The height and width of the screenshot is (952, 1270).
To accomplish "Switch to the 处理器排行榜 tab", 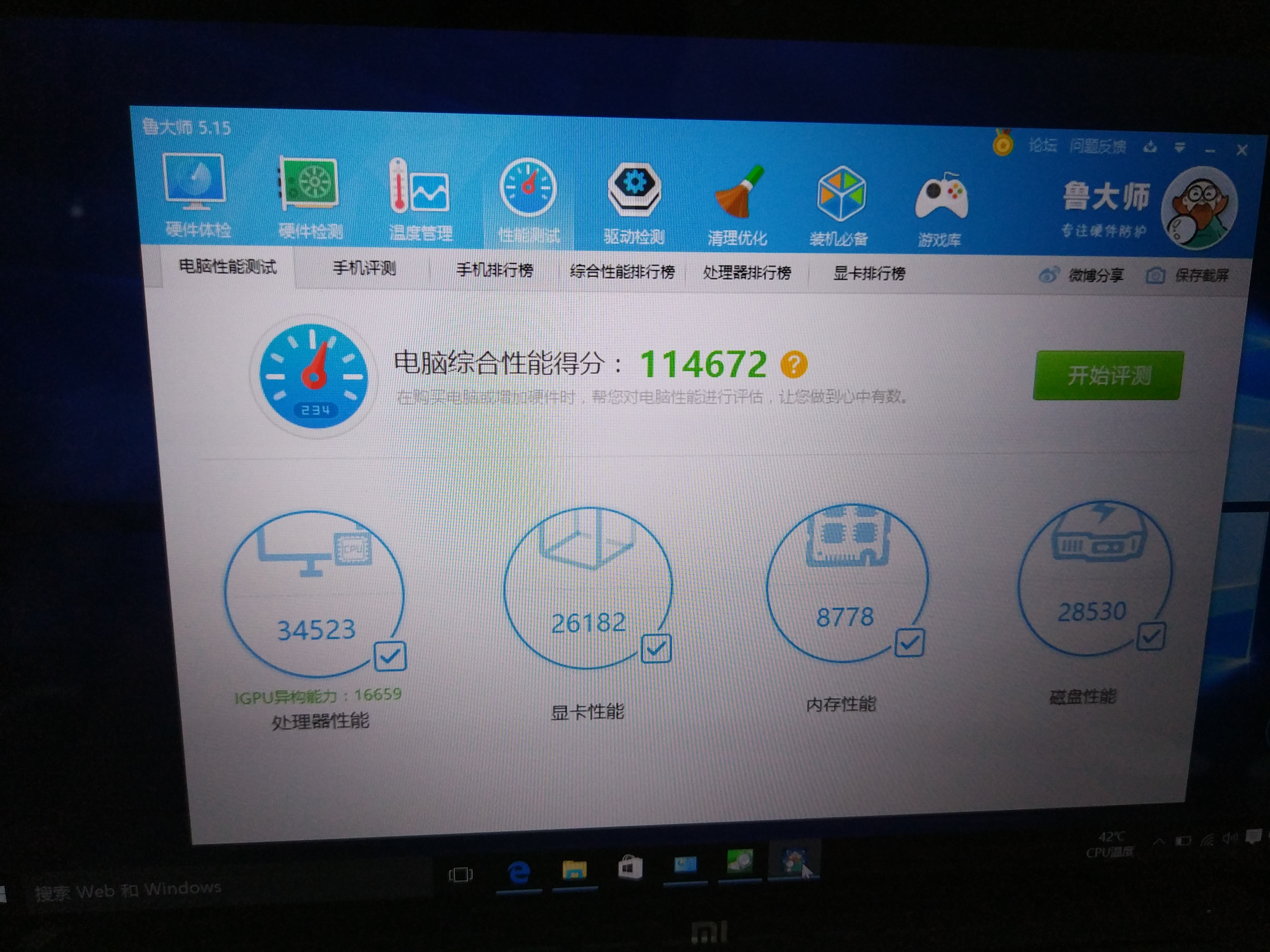I will tap(747, 273).
